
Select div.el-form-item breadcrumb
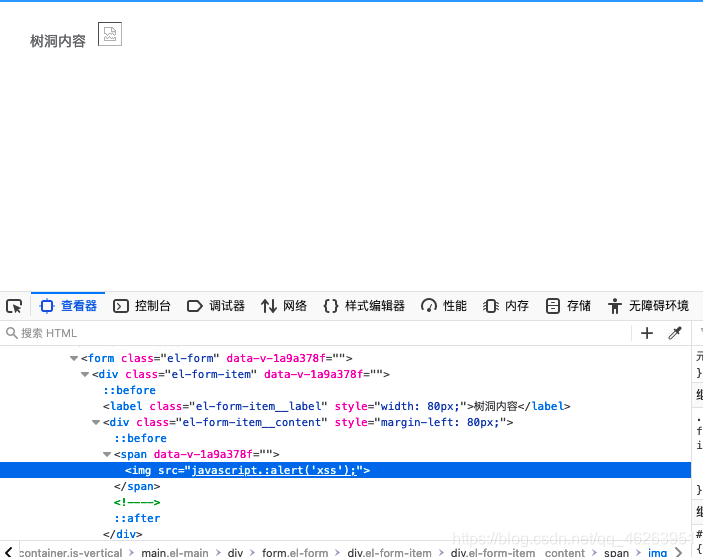tap(389, 553)
